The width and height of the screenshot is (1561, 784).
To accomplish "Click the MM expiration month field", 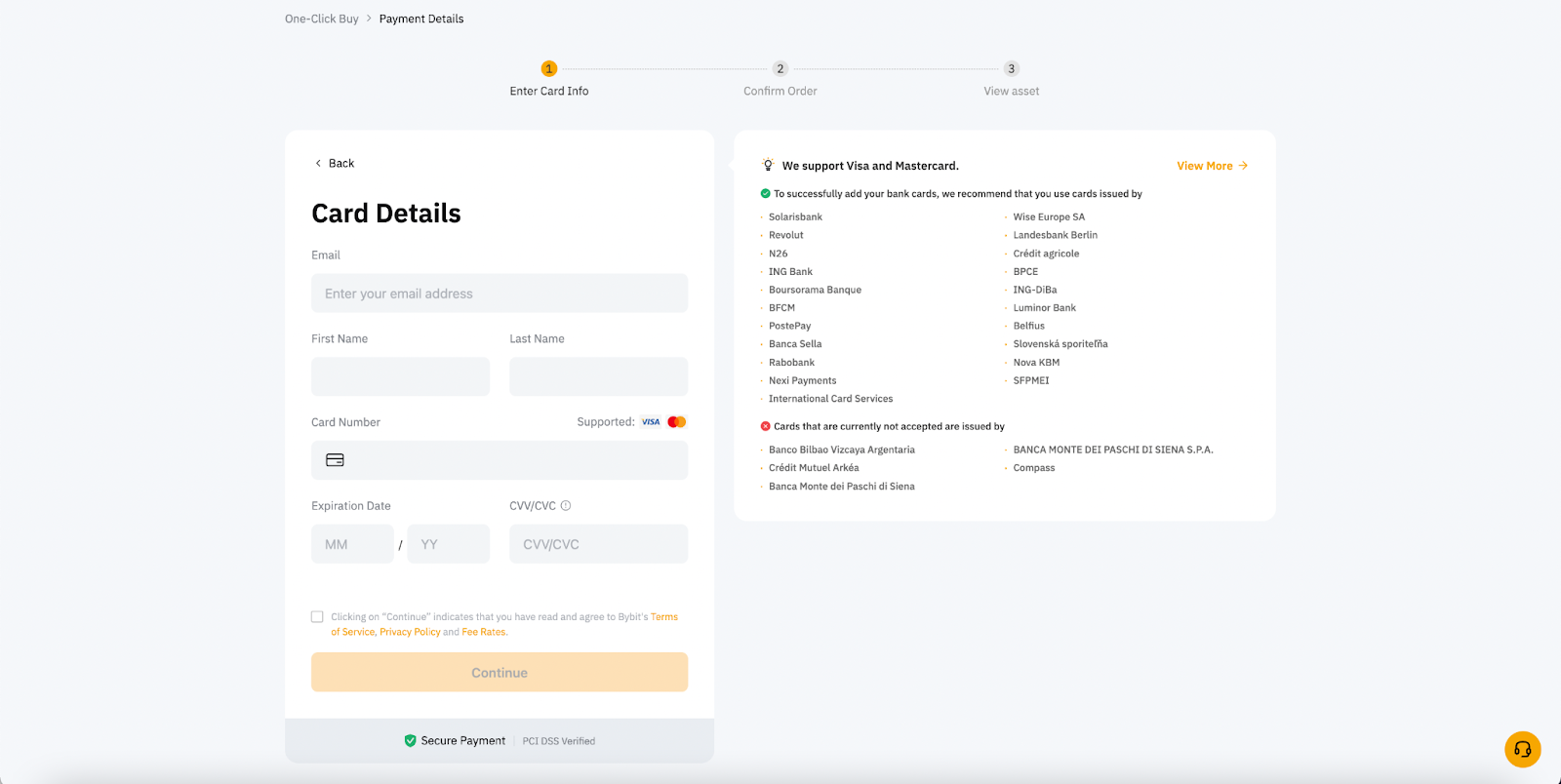I will 352,544.
